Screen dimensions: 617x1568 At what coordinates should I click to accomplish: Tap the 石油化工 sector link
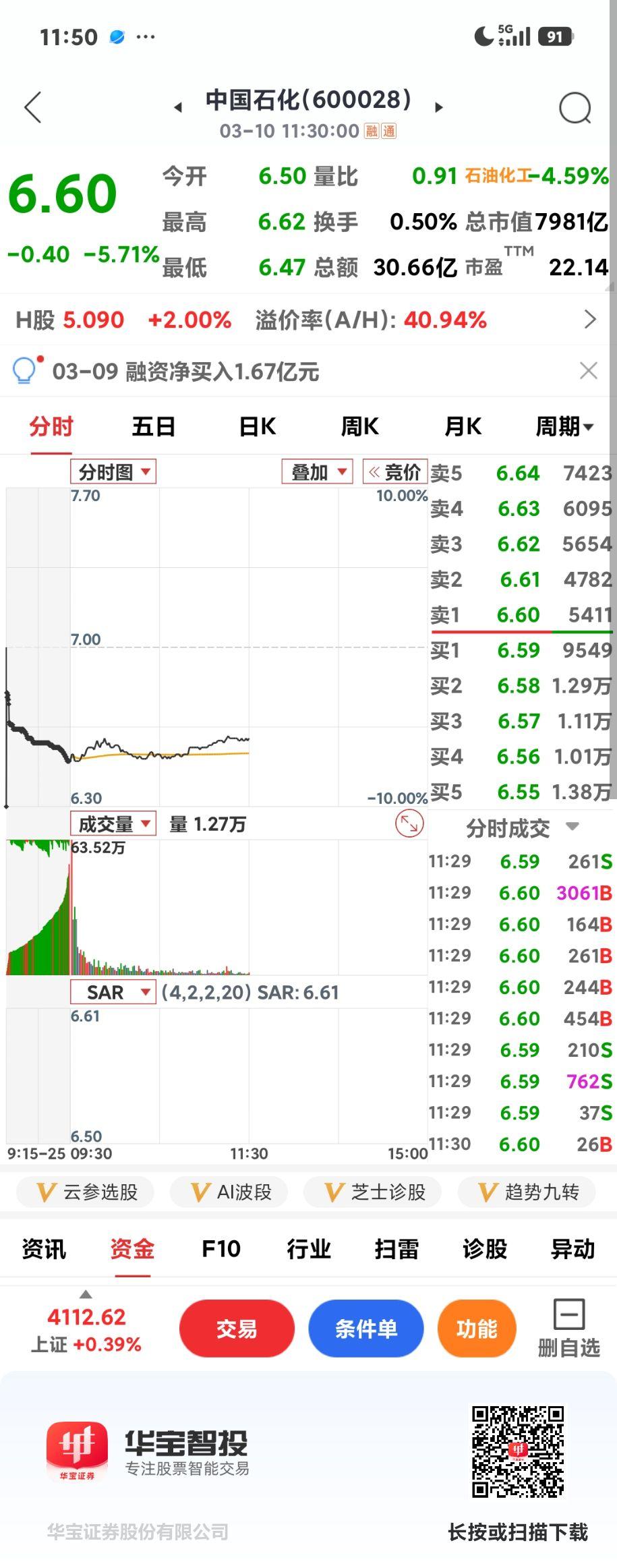point(498,176)
